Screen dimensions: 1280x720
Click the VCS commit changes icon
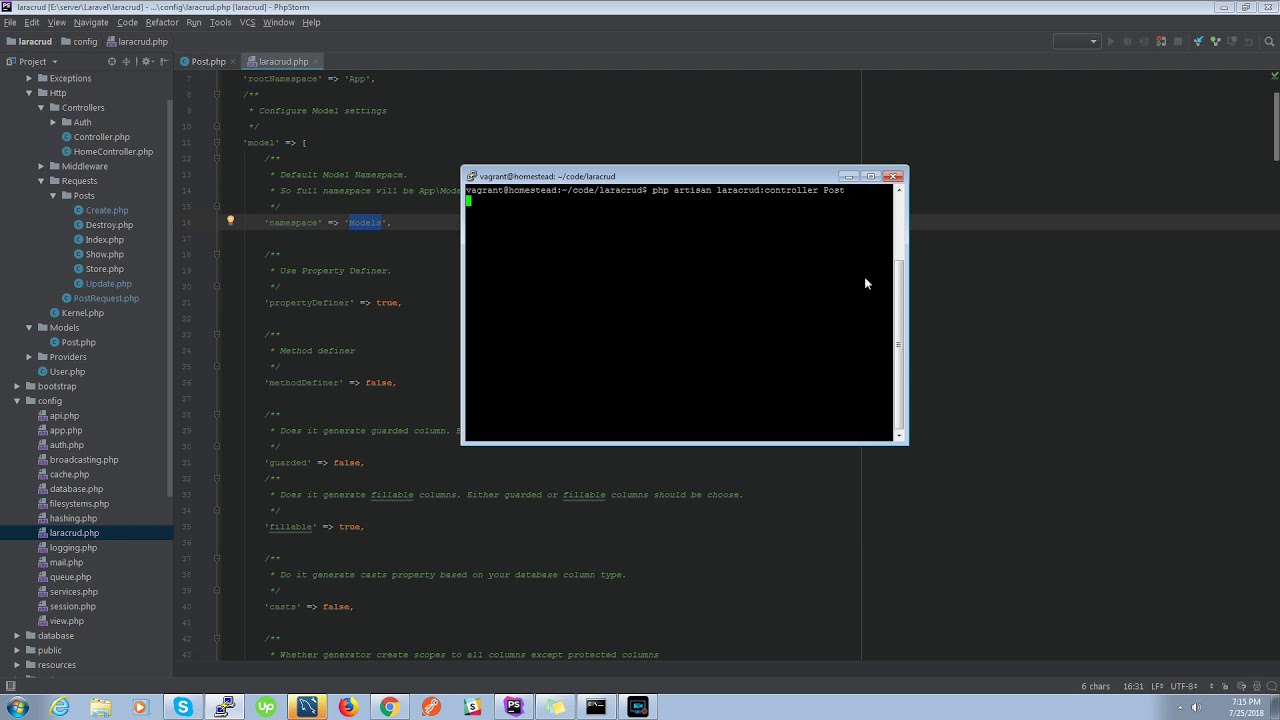[x=1215, y=42]
